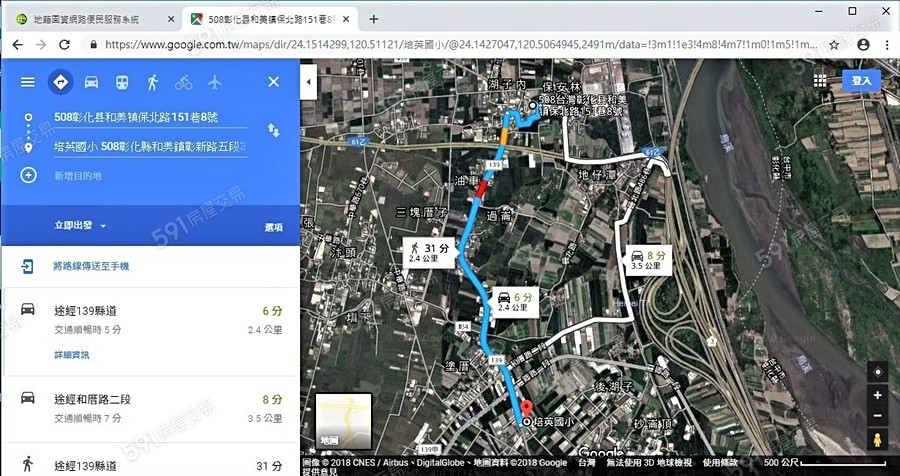Zoom in the map with plus button
Image resolution: width=900 pixels, height=476 pixels.
877,395
